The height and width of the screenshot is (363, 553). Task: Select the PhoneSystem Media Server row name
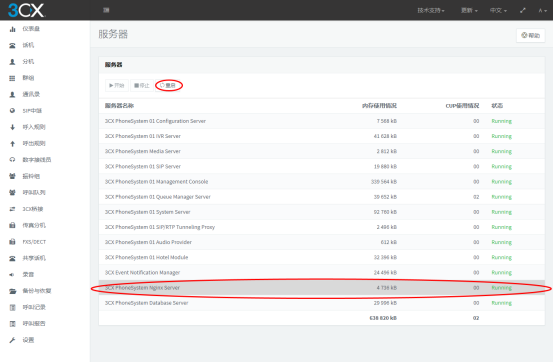coord(142,151)
